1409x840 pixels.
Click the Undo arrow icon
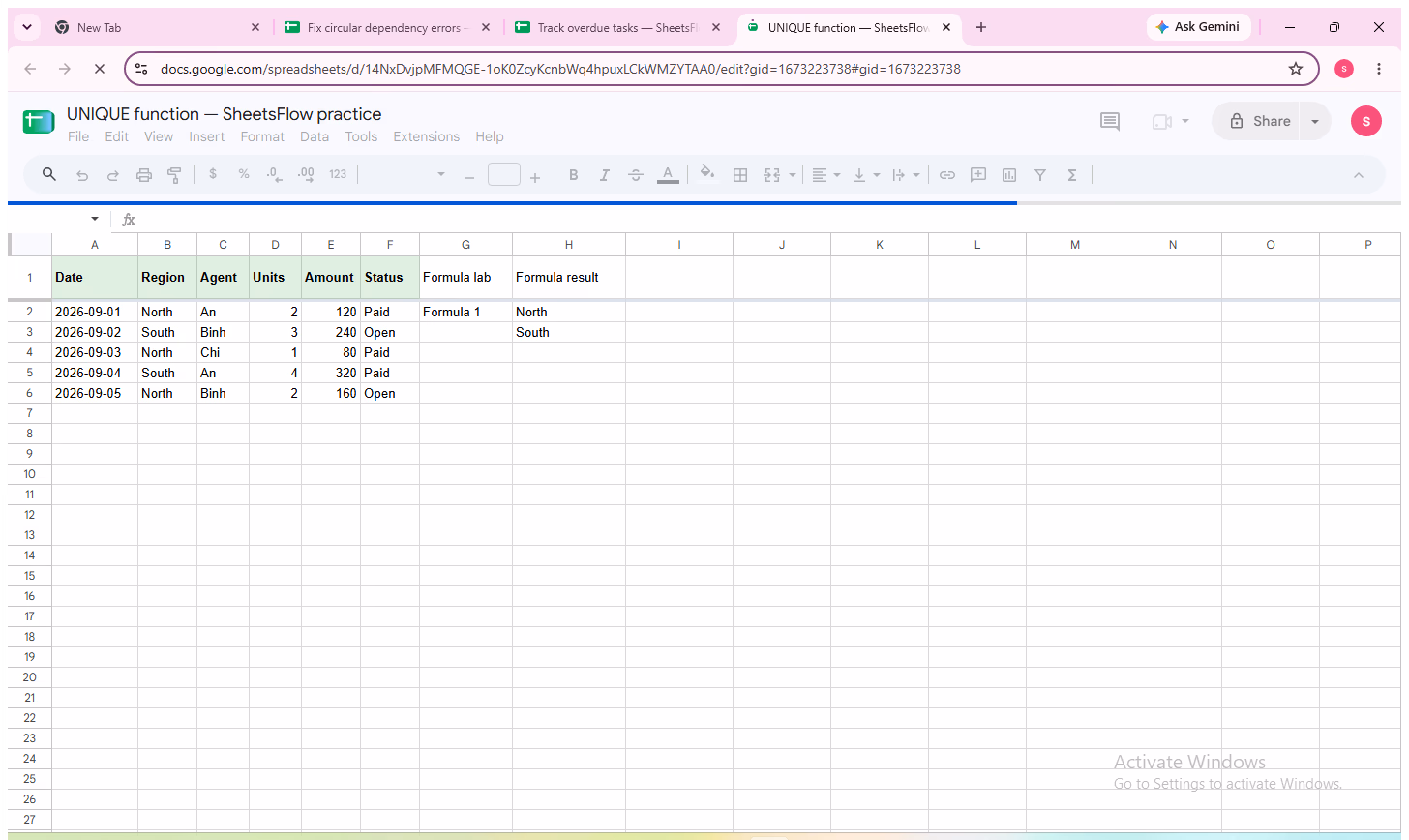point(82,175)
